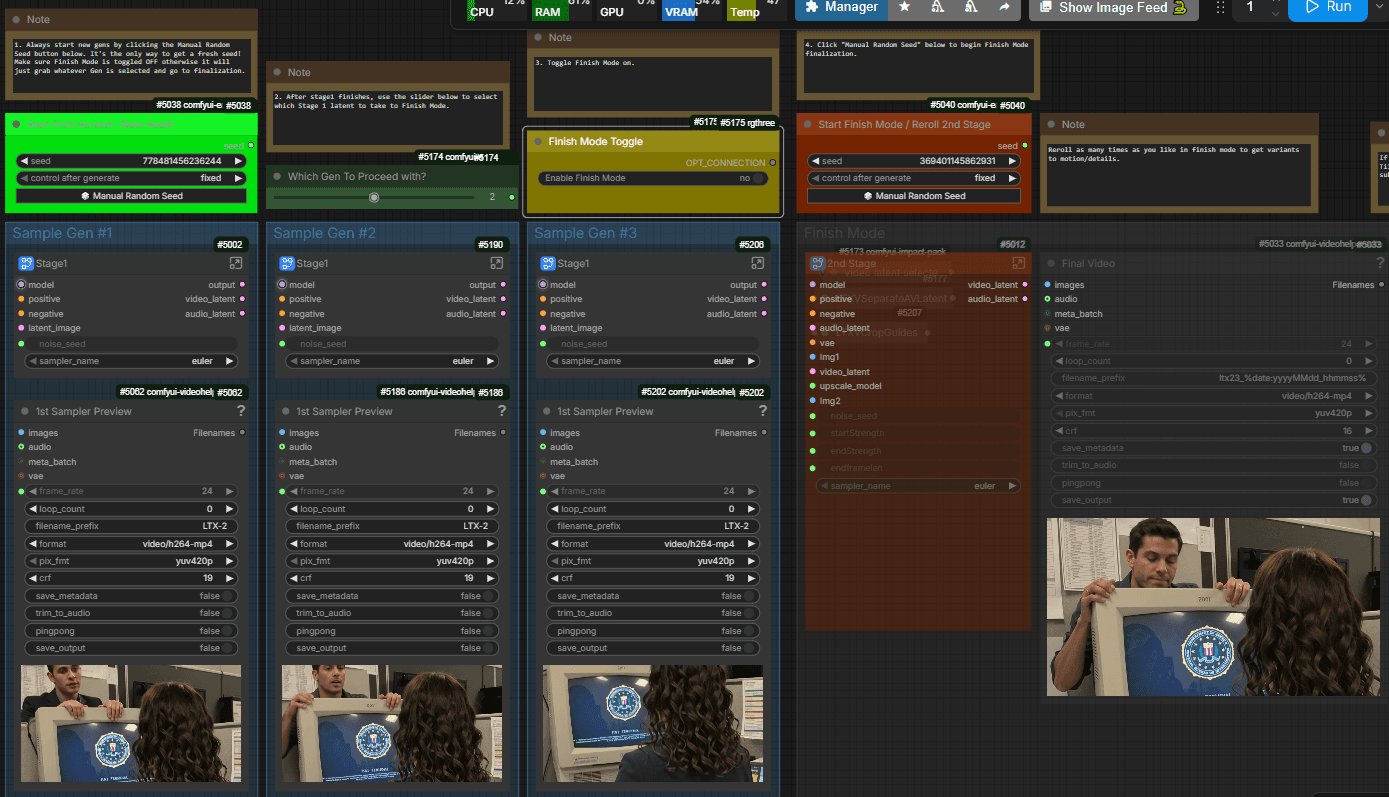Open pix_fmt dropdown in Sample Gen #3
Viewport: 1389px width, 797px height.
(x=653, y=561)
